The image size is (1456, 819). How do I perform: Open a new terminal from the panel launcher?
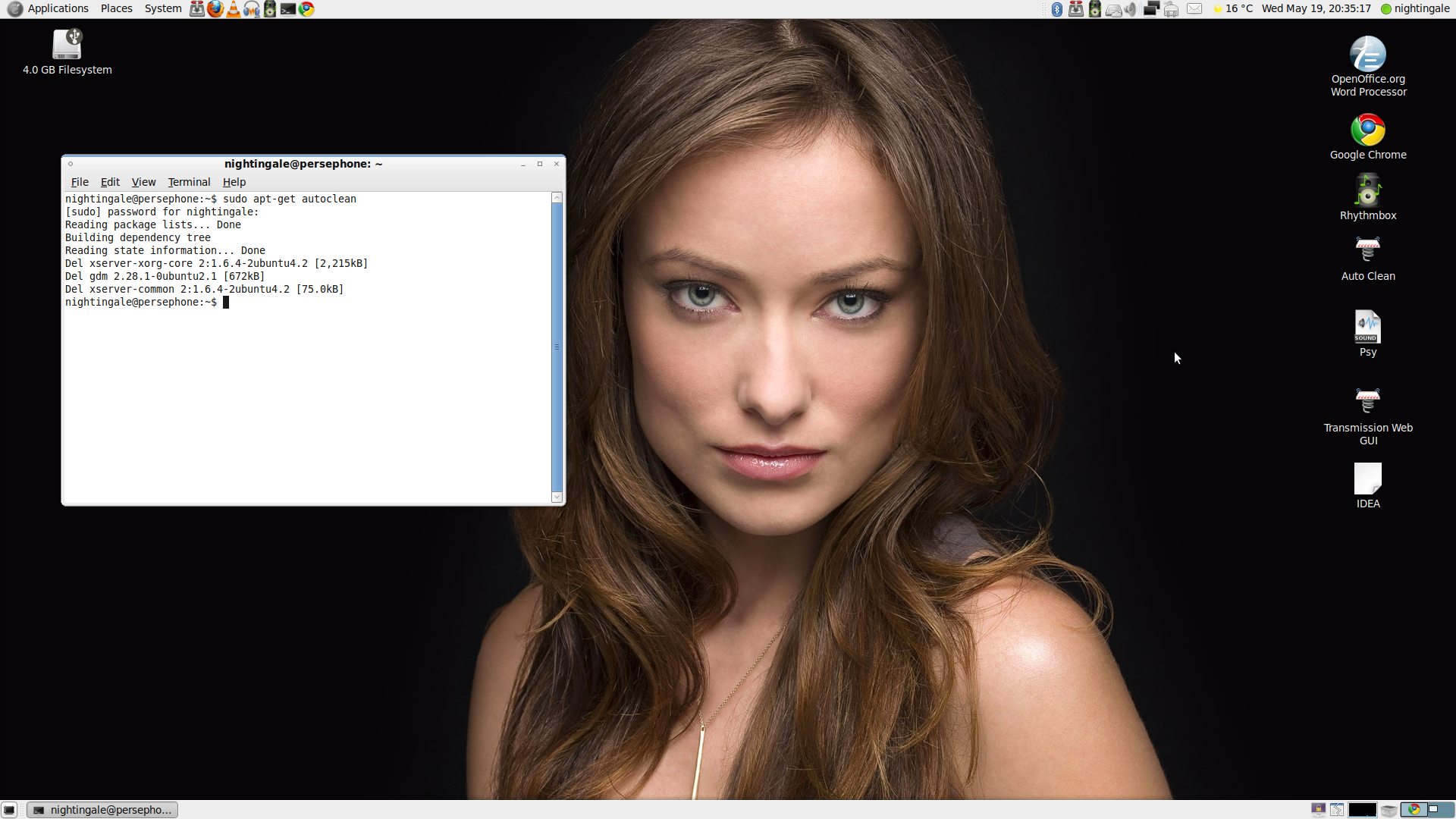coord(288,9)
